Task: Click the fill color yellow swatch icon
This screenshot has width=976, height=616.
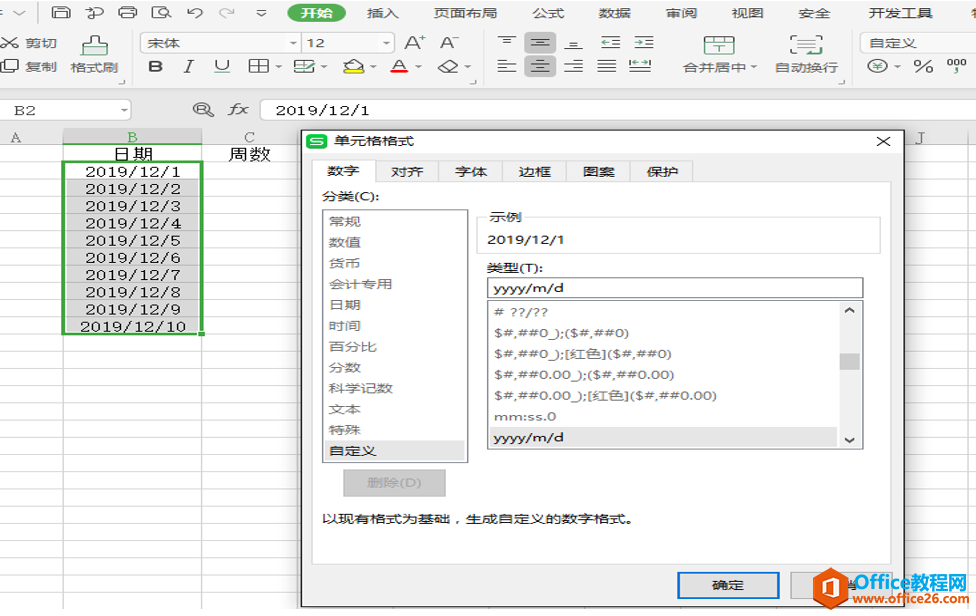Action: click(x=354, y=66)
